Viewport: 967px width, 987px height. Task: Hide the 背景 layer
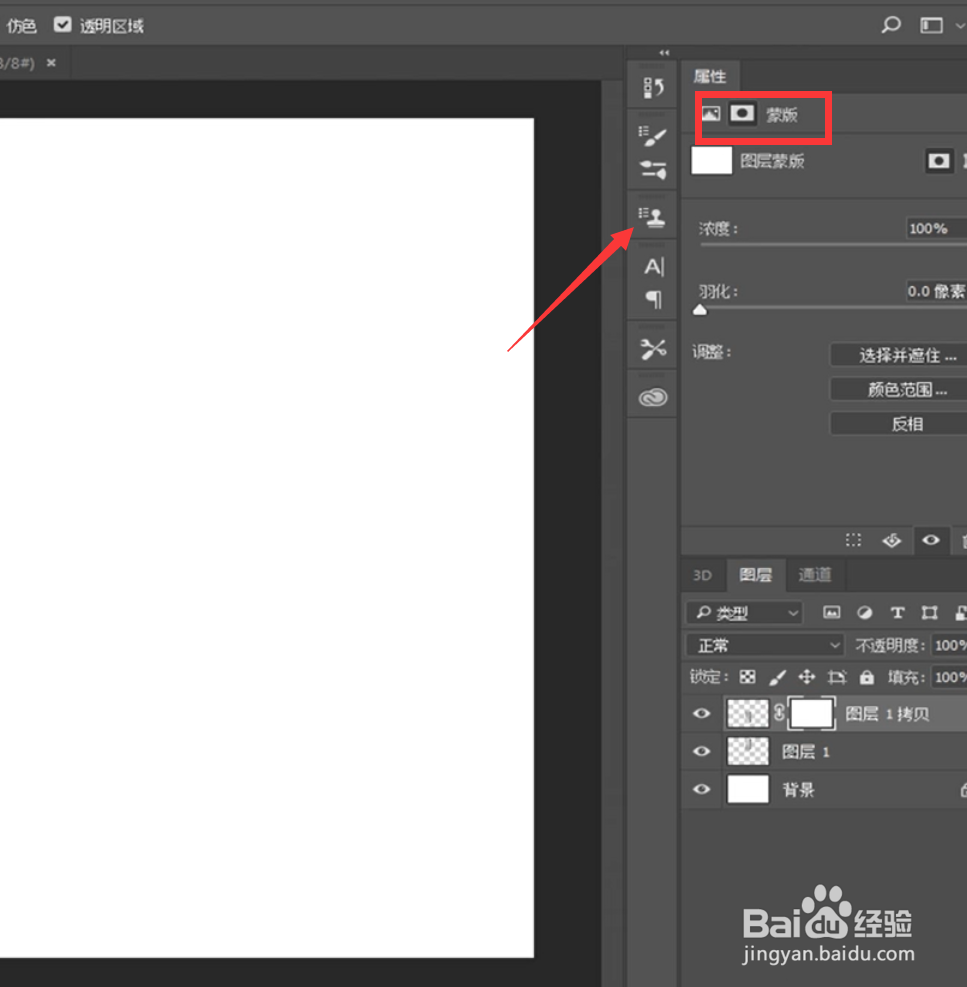(701, 789)
